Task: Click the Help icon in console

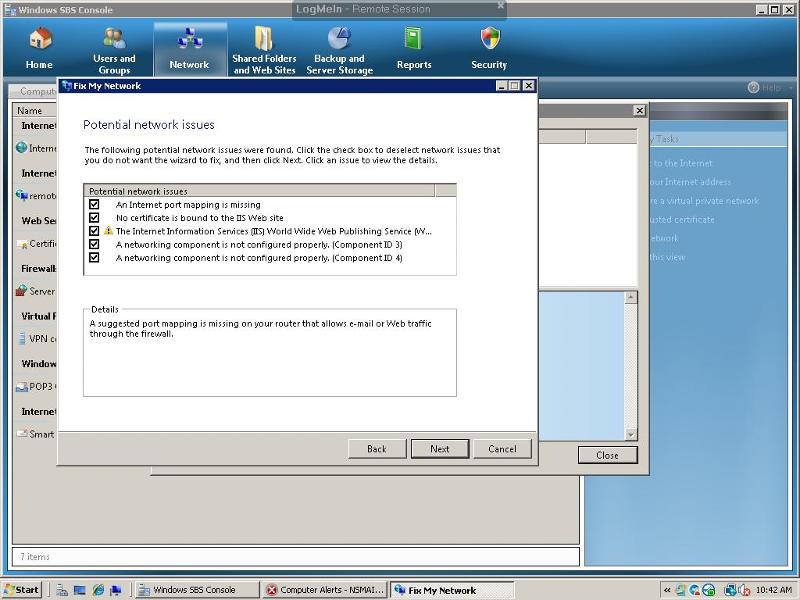Action: tap(754, 87)
